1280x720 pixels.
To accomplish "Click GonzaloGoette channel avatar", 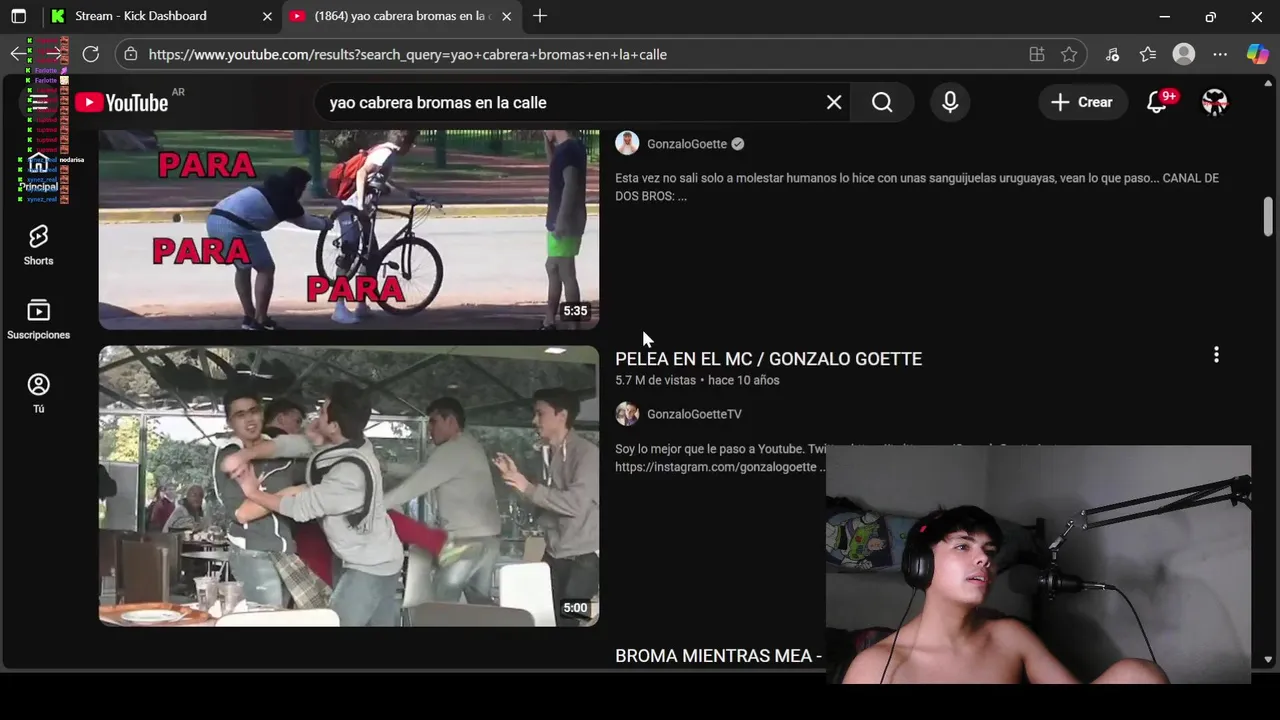I will (627, 143).
